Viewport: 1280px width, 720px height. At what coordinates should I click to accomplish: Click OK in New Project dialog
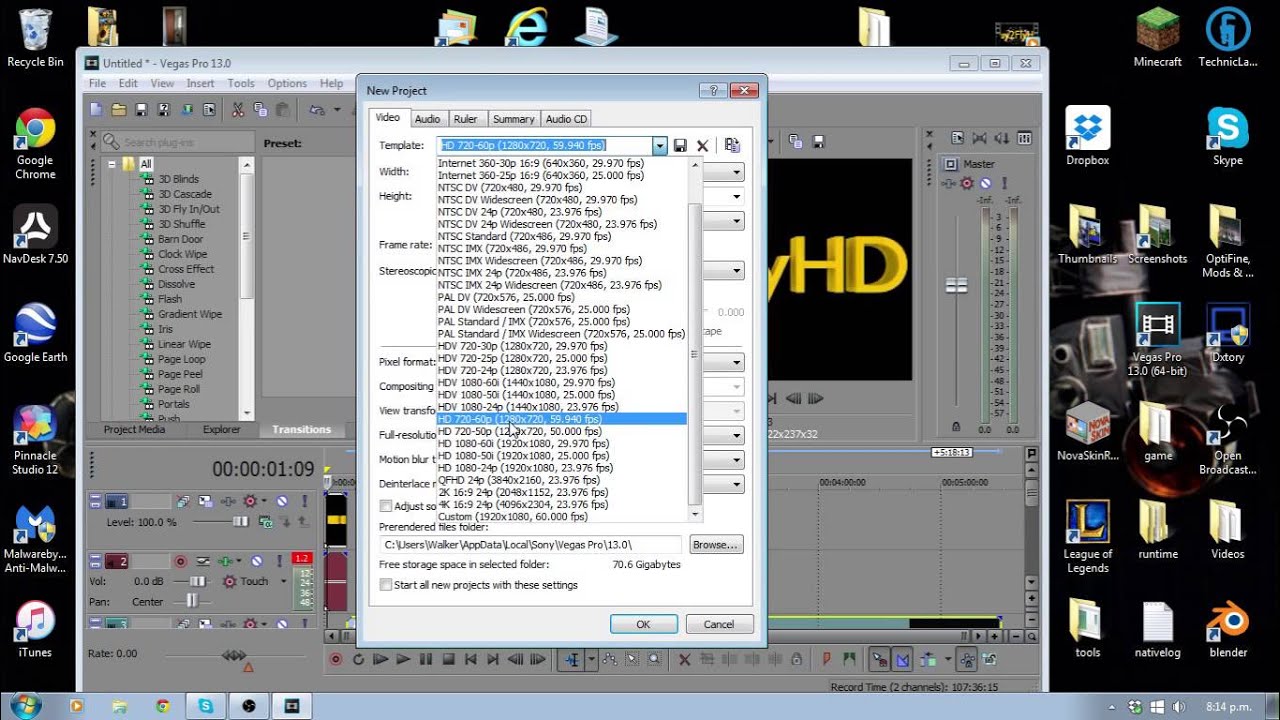[643, 624]
